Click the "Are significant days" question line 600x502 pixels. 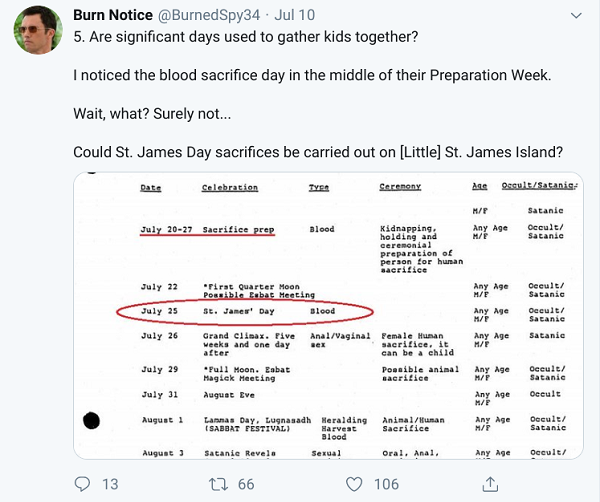tap(246, 38)
